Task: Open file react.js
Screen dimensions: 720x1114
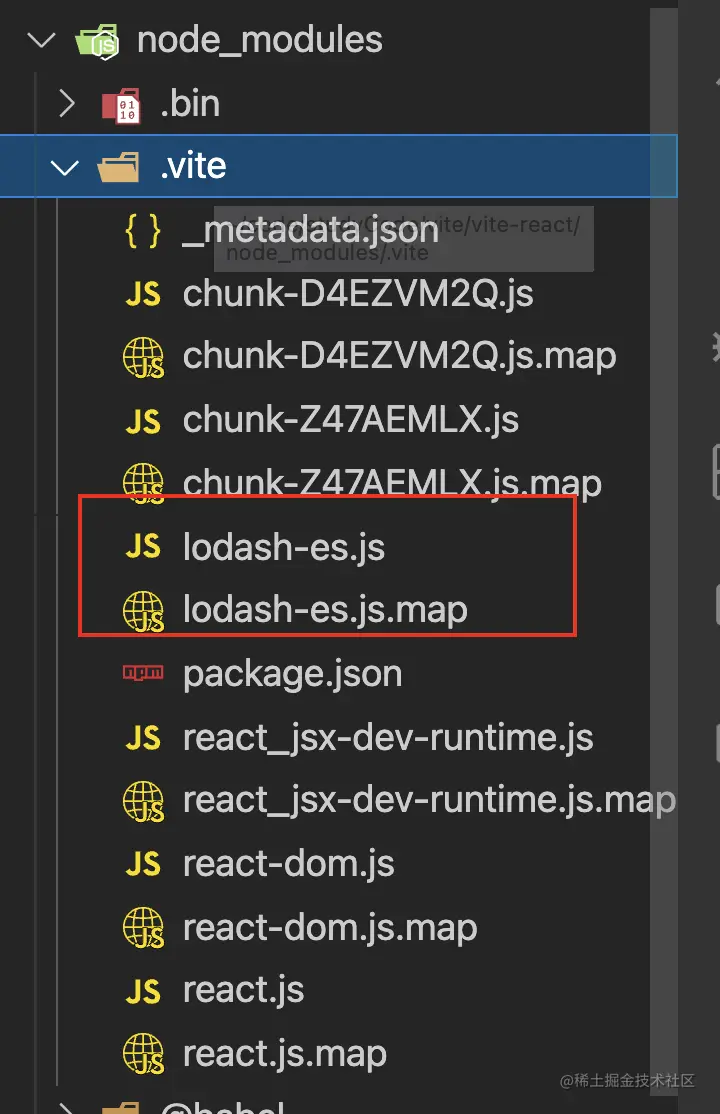Action: pyautogui.click(x=243, y=990)
